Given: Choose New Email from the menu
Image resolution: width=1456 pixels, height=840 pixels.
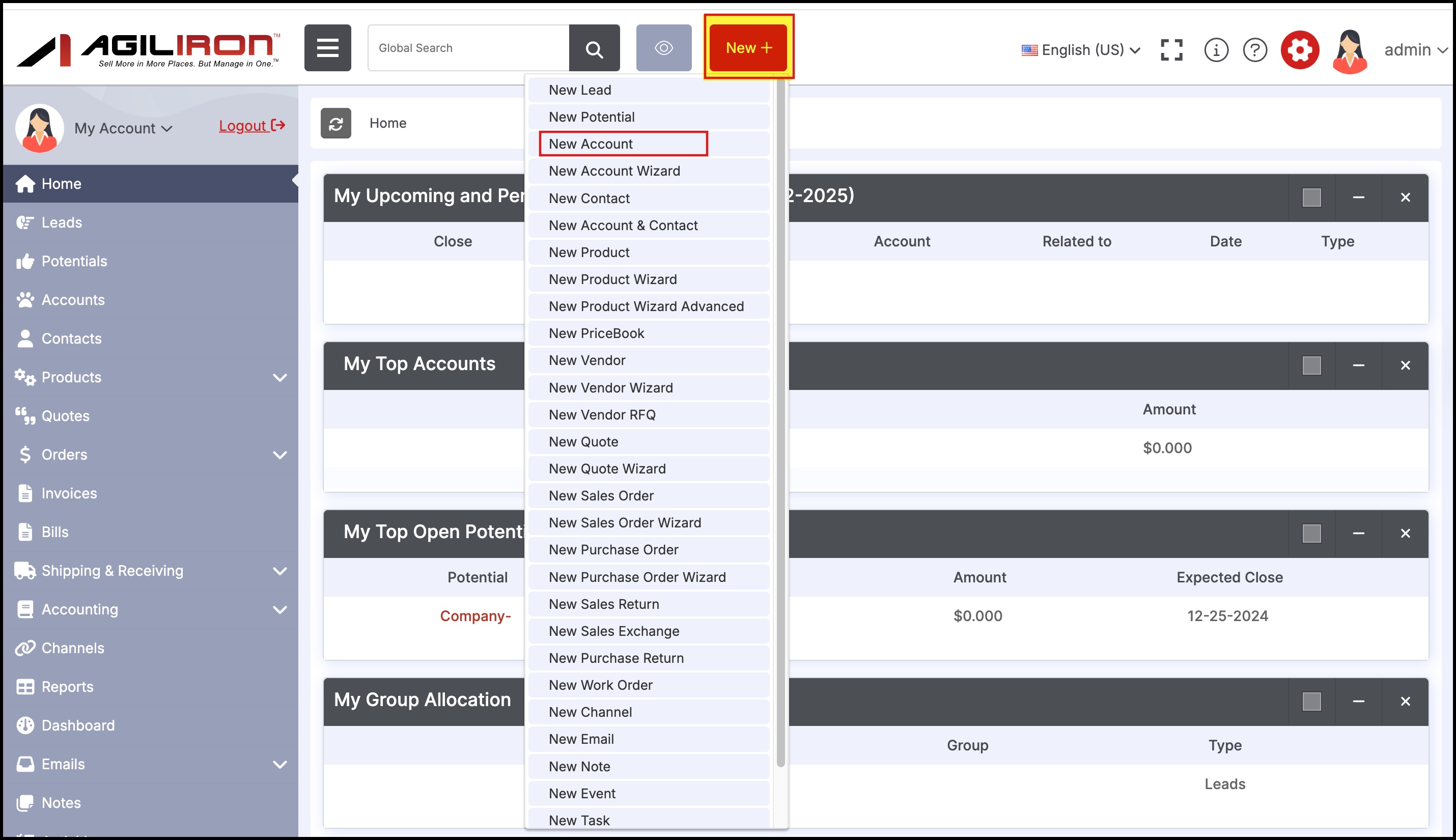Looking at the screenshot, I should point(649,739).
